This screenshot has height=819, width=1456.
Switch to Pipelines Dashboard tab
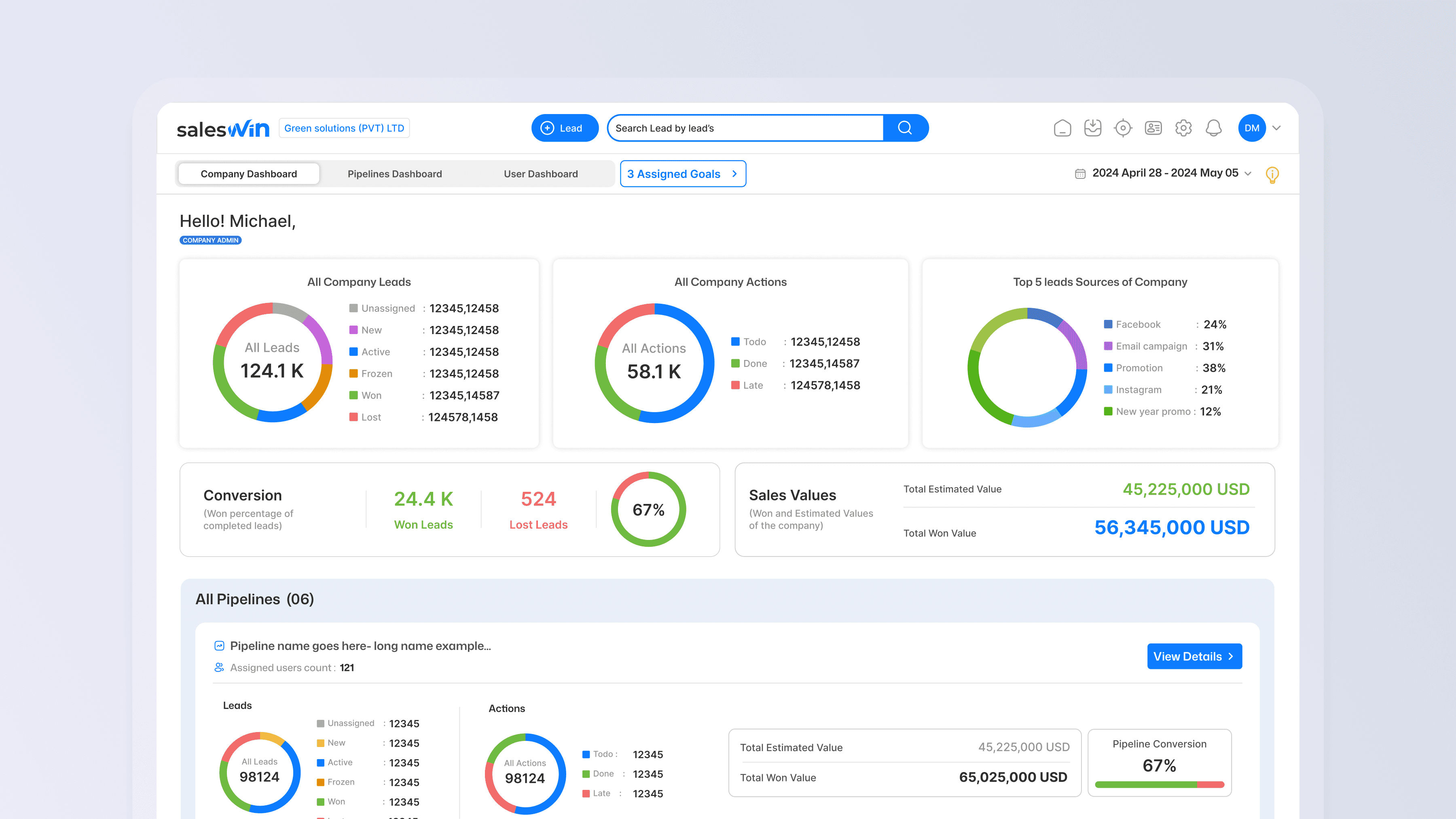(x=394, y=174)
